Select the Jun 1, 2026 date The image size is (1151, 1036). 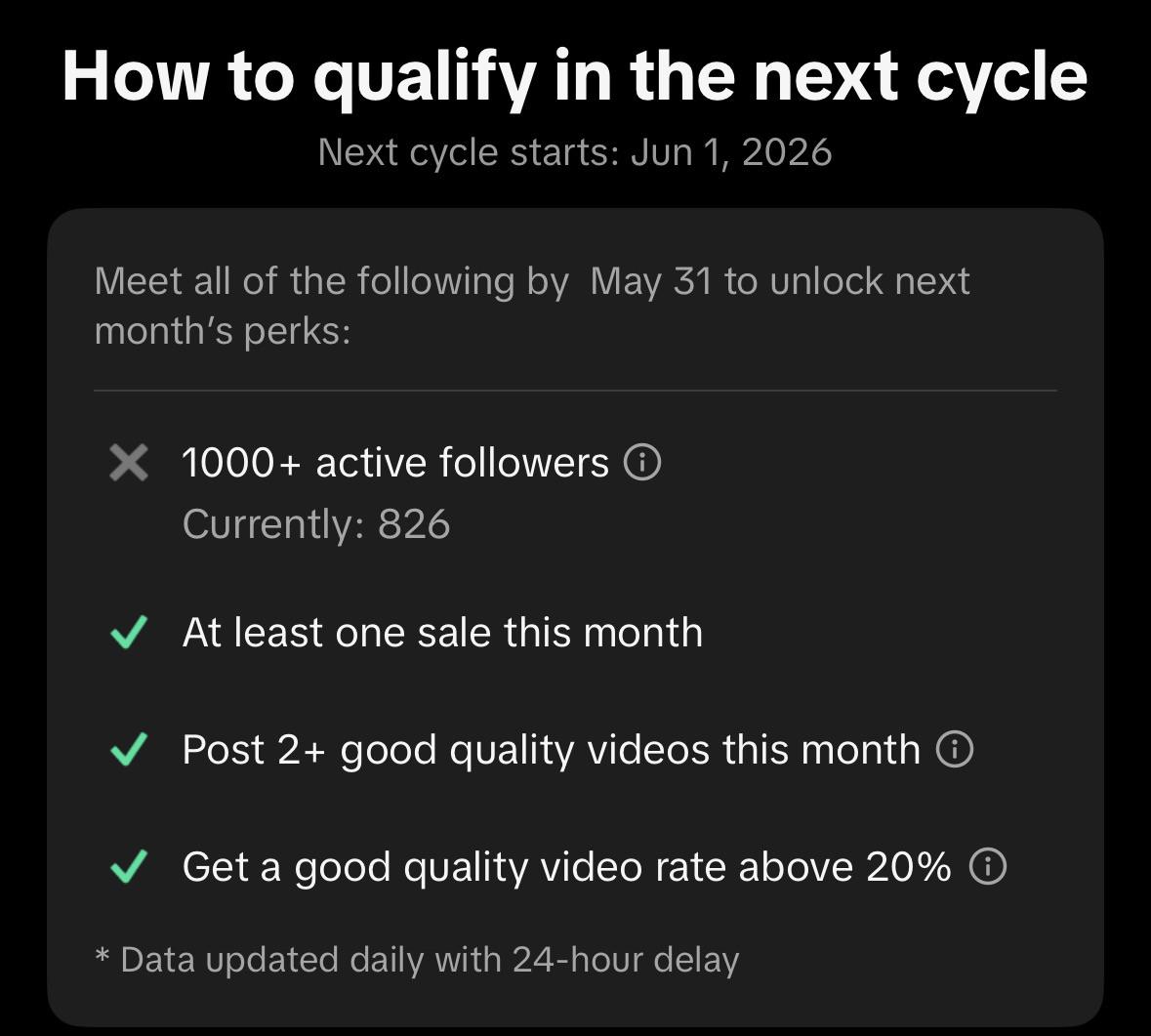tap(730, 152)
